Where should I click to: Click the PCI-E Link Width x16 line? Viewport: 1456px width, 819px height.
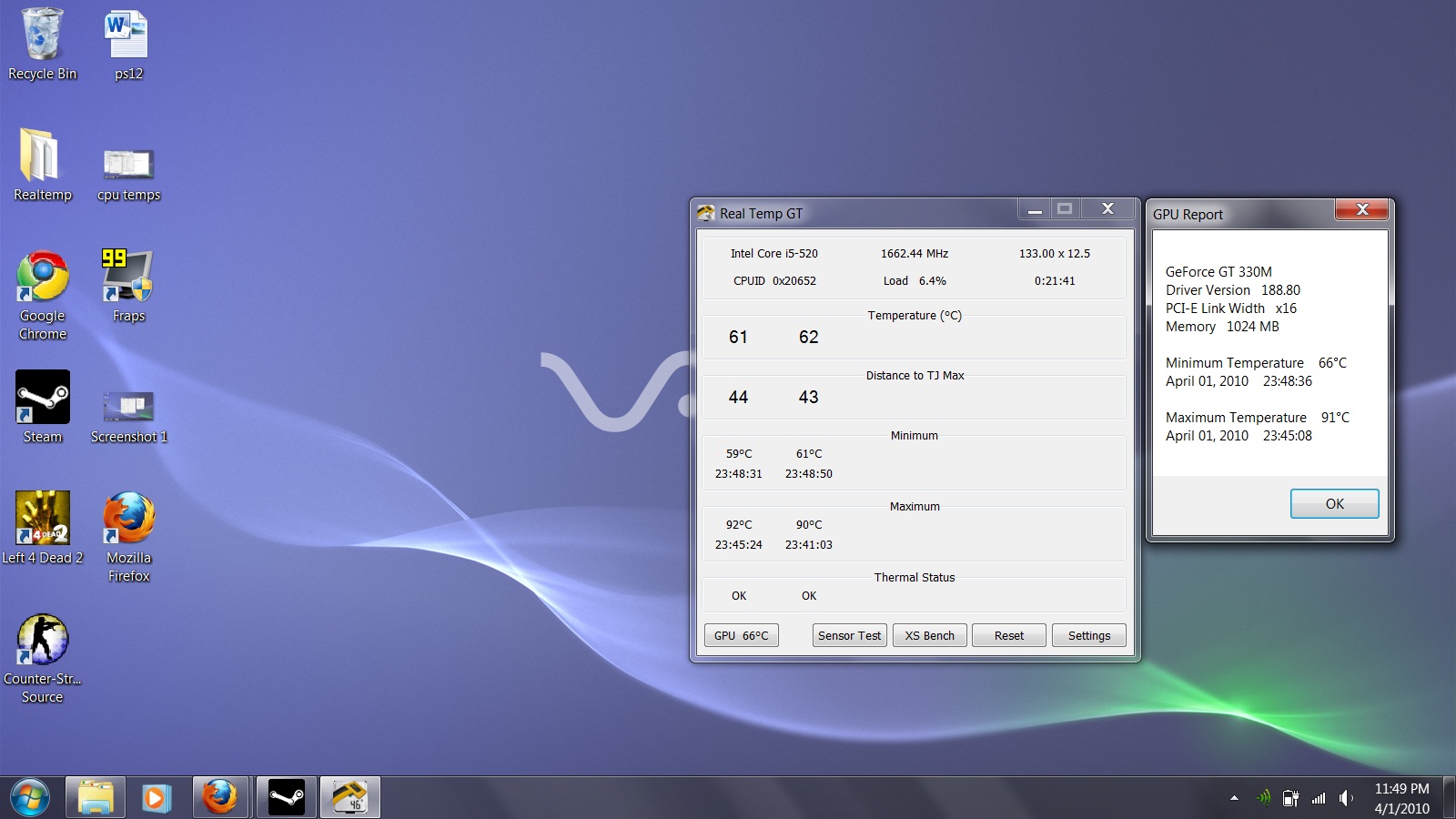pyautogui.click(x=1231, y=308)
